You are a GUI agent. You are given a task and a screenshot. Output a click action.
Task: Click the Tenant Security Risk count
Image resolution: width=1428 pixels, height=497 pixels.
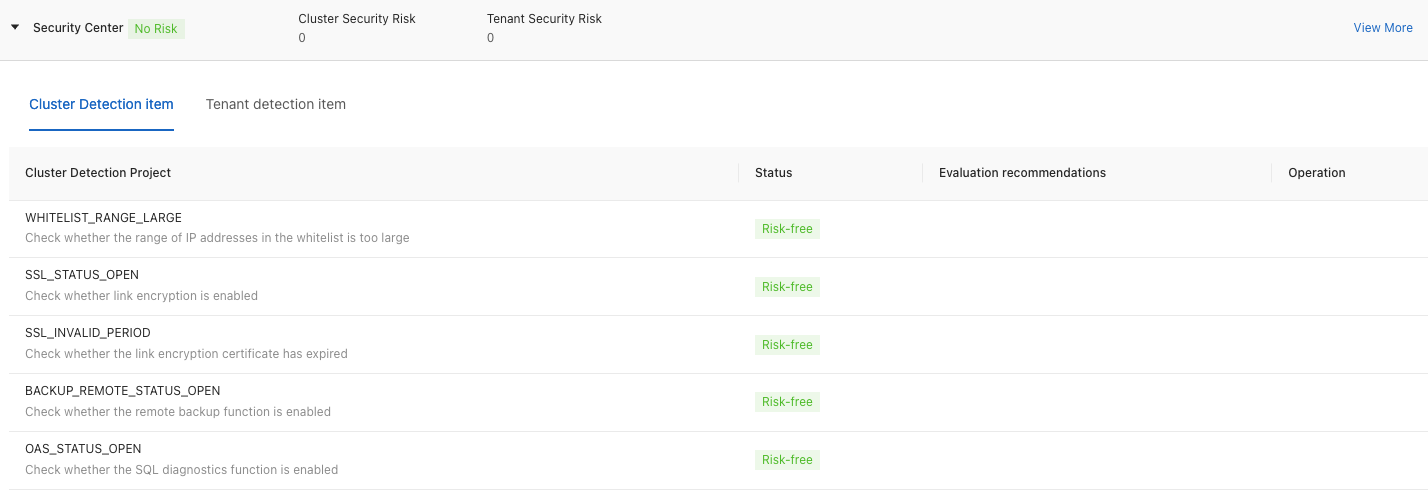click(x=490, y=38)
